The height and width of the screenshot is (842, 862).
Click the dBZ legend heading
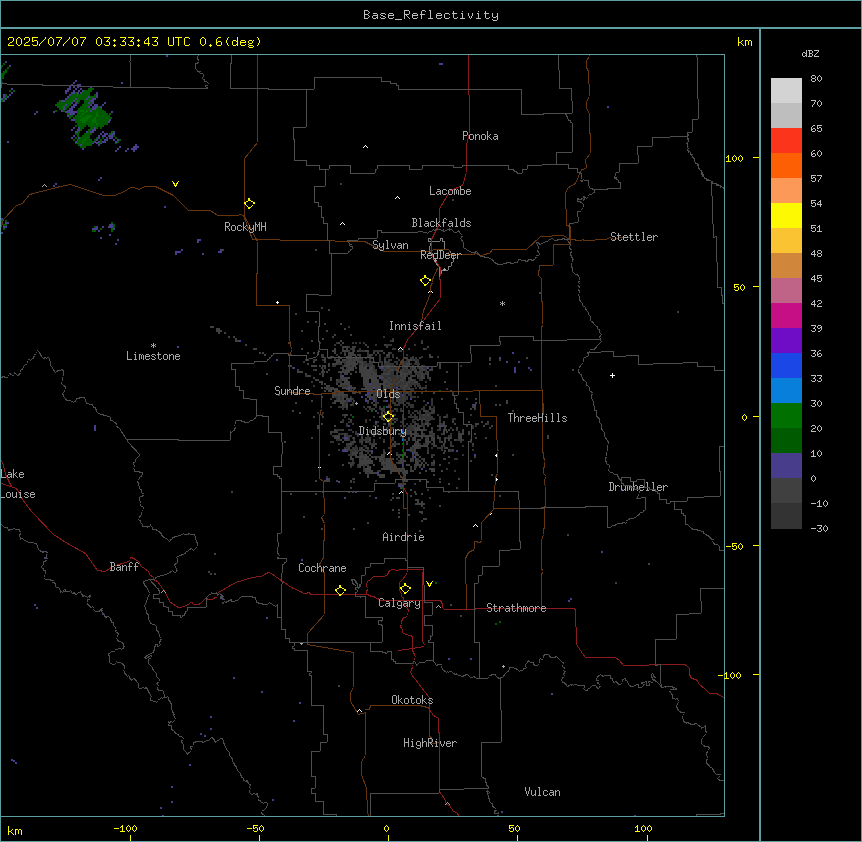pos(810,53)
